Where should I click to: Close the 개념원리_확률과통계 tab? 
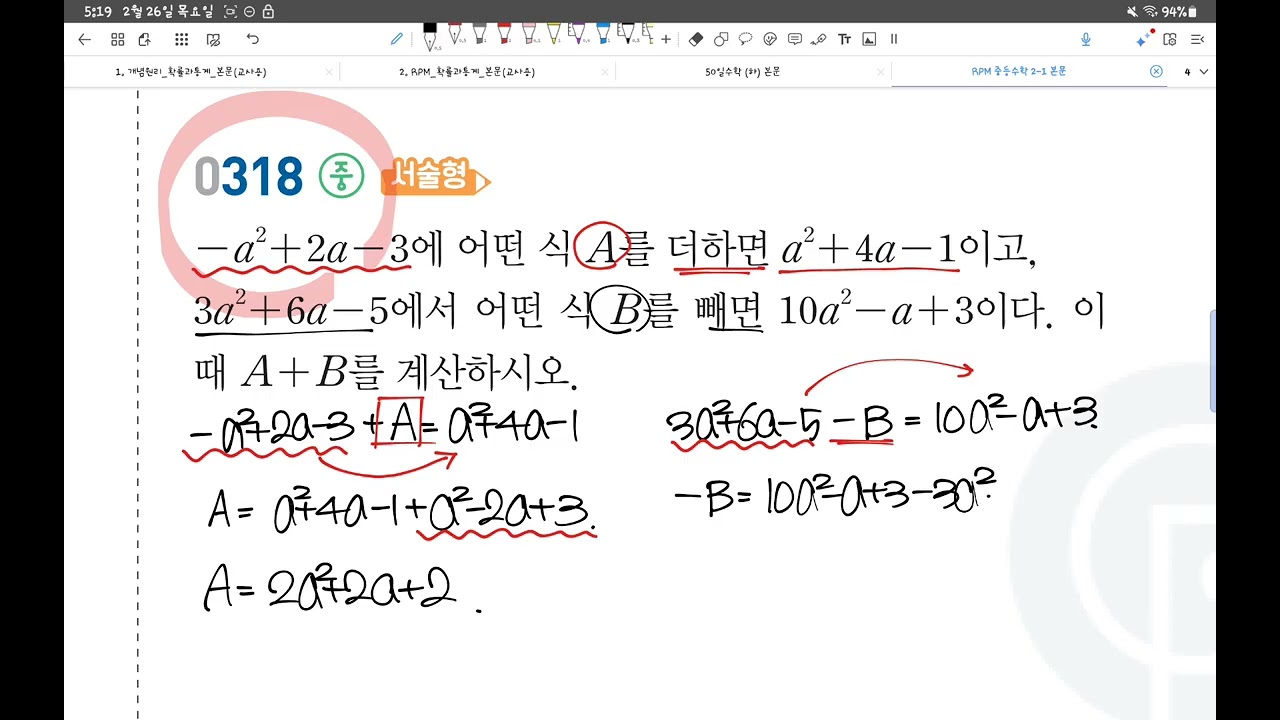point(329,72)
